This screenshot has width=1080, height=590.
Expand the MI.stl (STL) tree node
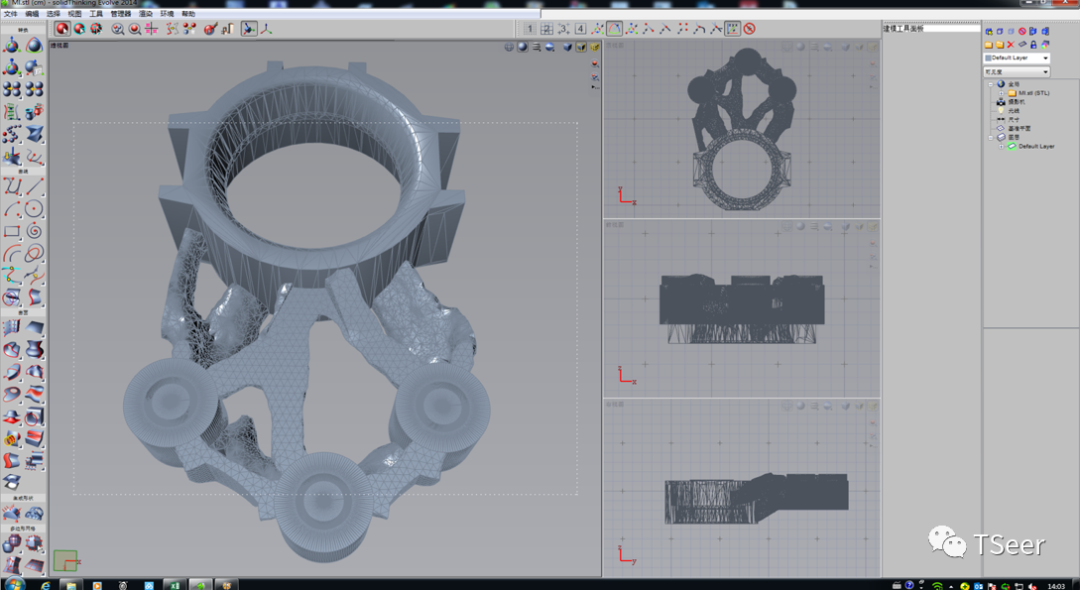point(1001,92)
